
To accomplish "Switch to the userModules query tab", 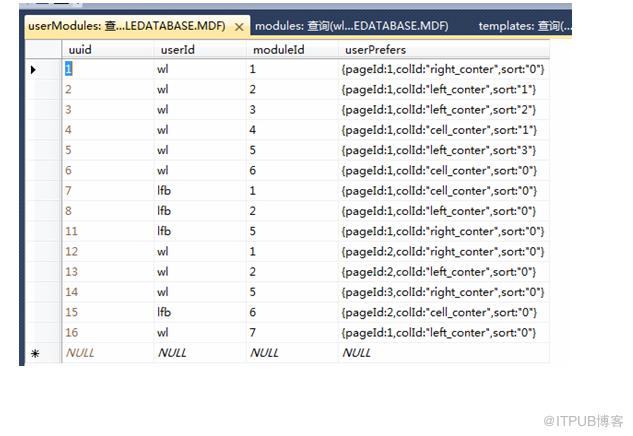I will point(137,26).
